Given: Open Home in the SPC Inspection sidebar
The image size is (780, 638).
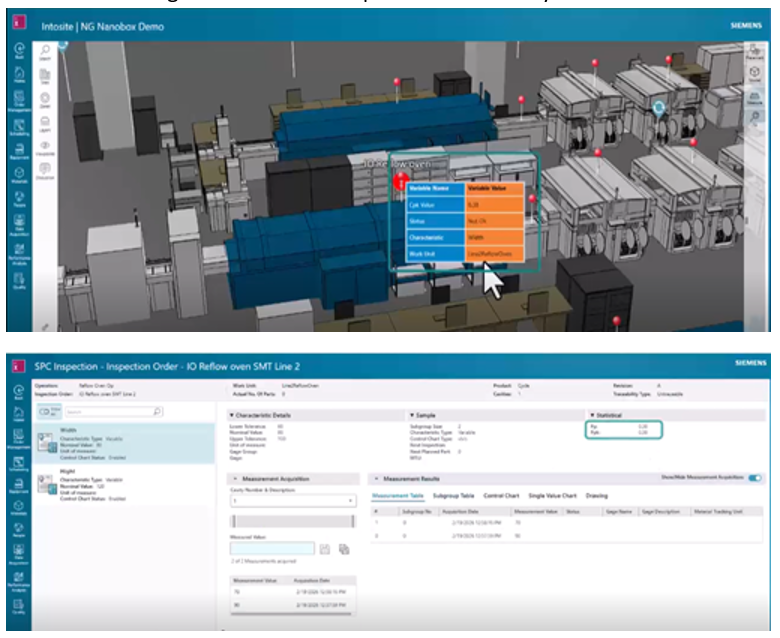Looking at the screenshot, I should click(19, 414).
